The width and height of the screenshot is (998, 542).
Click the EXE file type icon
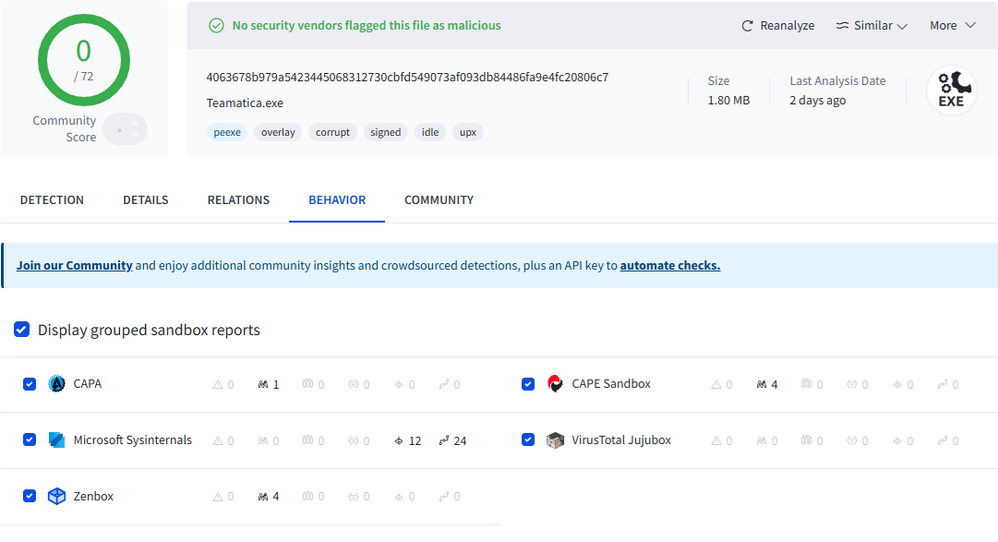(952, 90)
